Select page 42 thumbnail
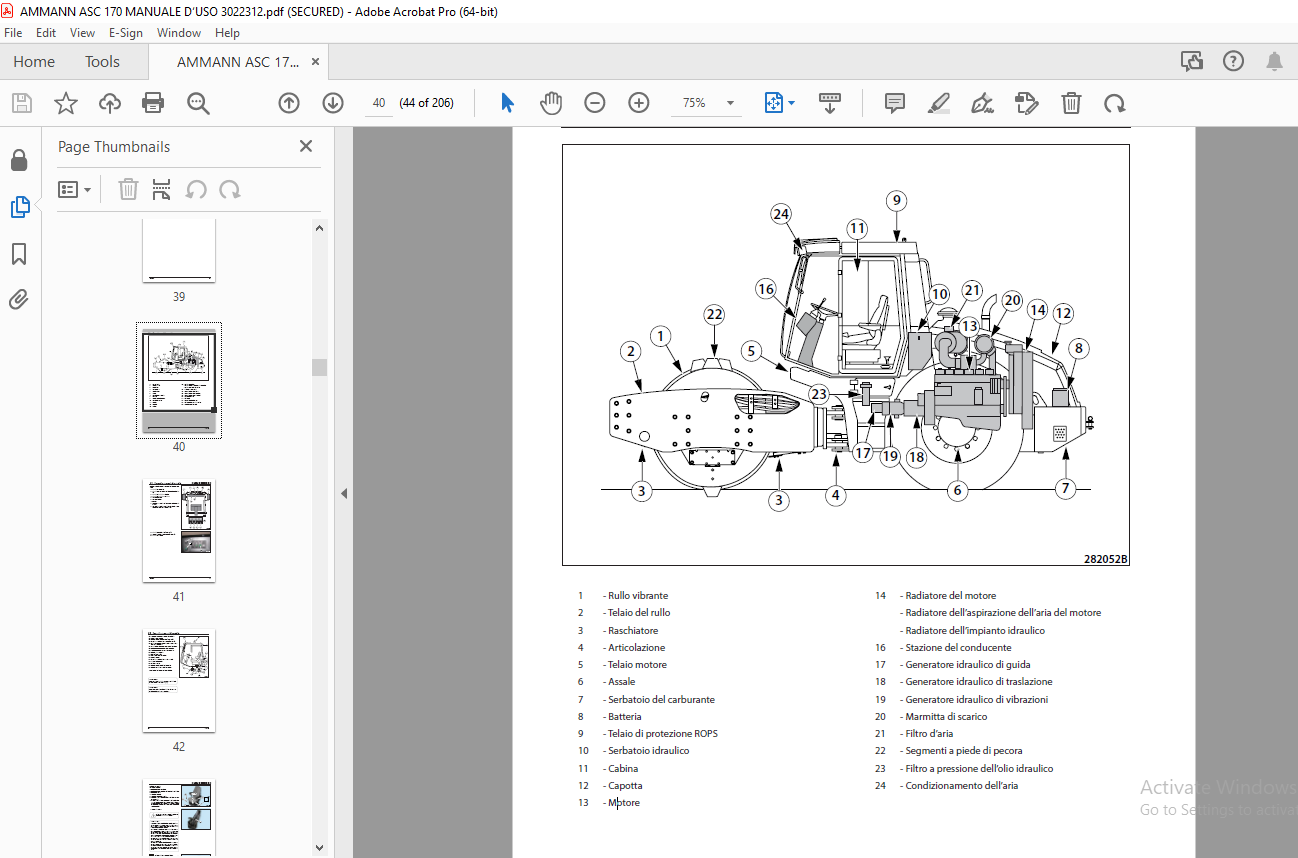Image resolution: width=1298 pixels, height=858 pixels. tap(179, 680)
